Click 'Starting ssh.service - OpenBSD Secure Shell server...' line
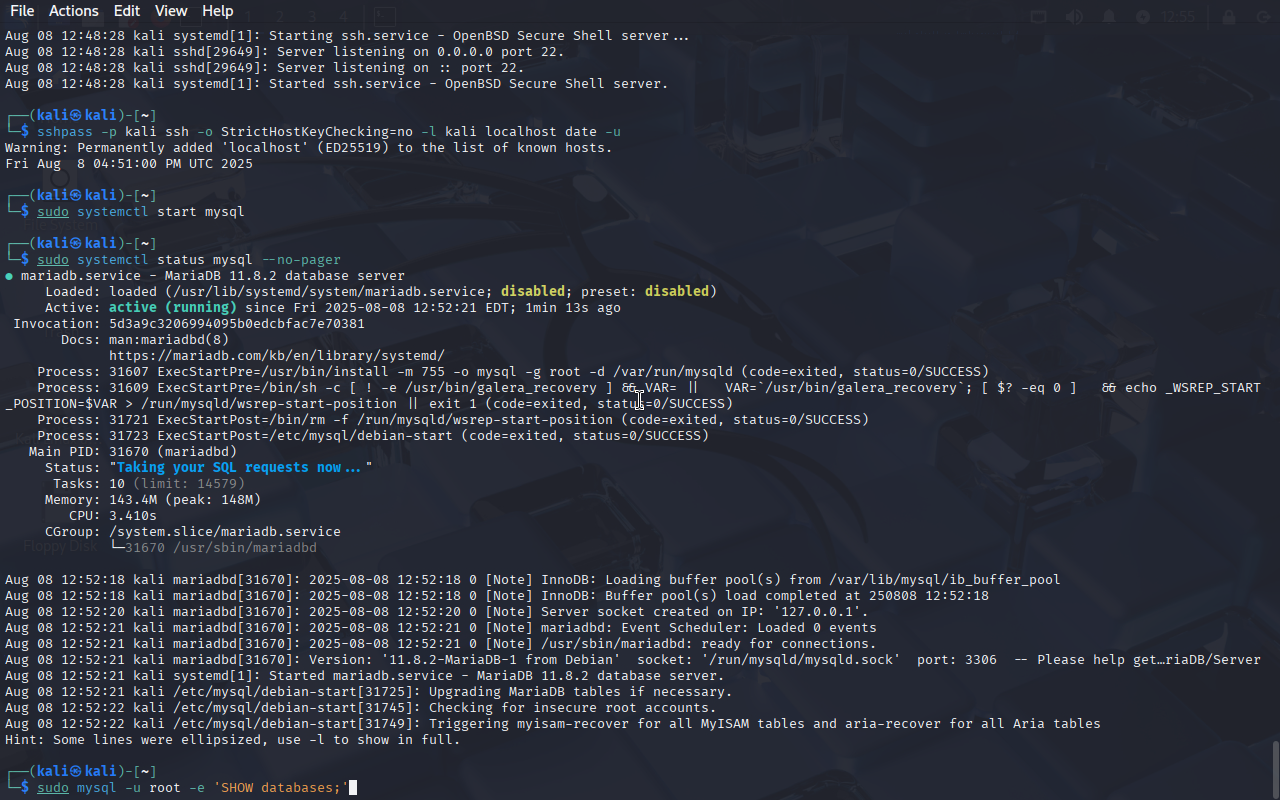The height and width of the screenshot is (800, 1280). (347, 35)
